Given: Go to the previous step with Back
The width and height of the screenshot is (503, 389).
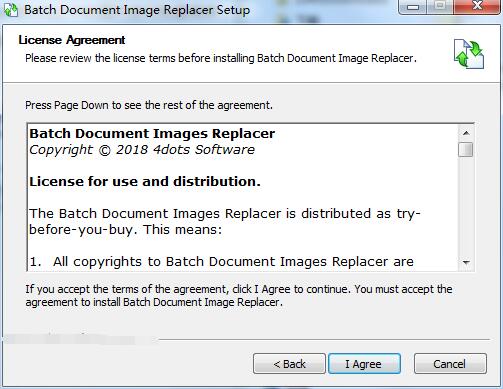Looking at the screenshot, I should 289,364.
